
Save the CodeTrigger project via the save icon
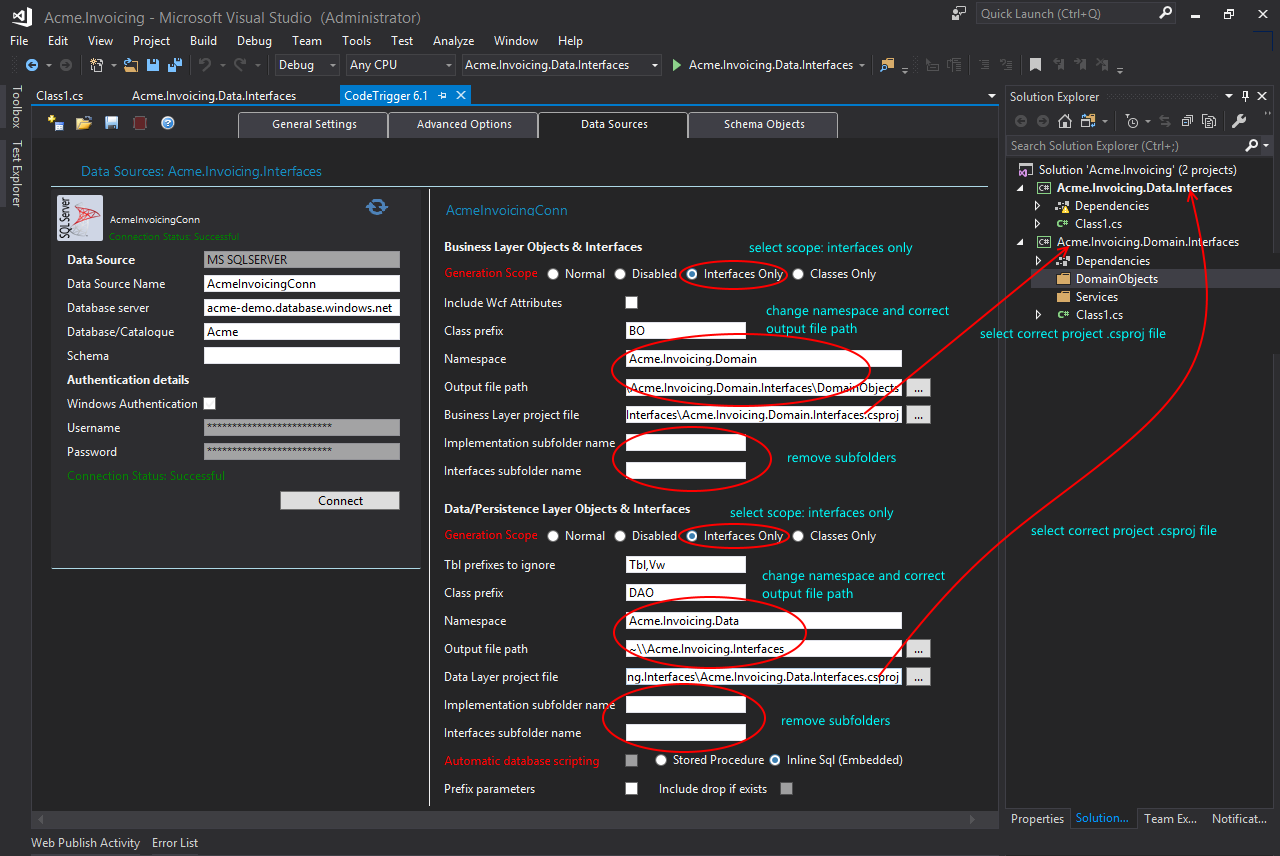pyautogui.click(x=111, y=122)
